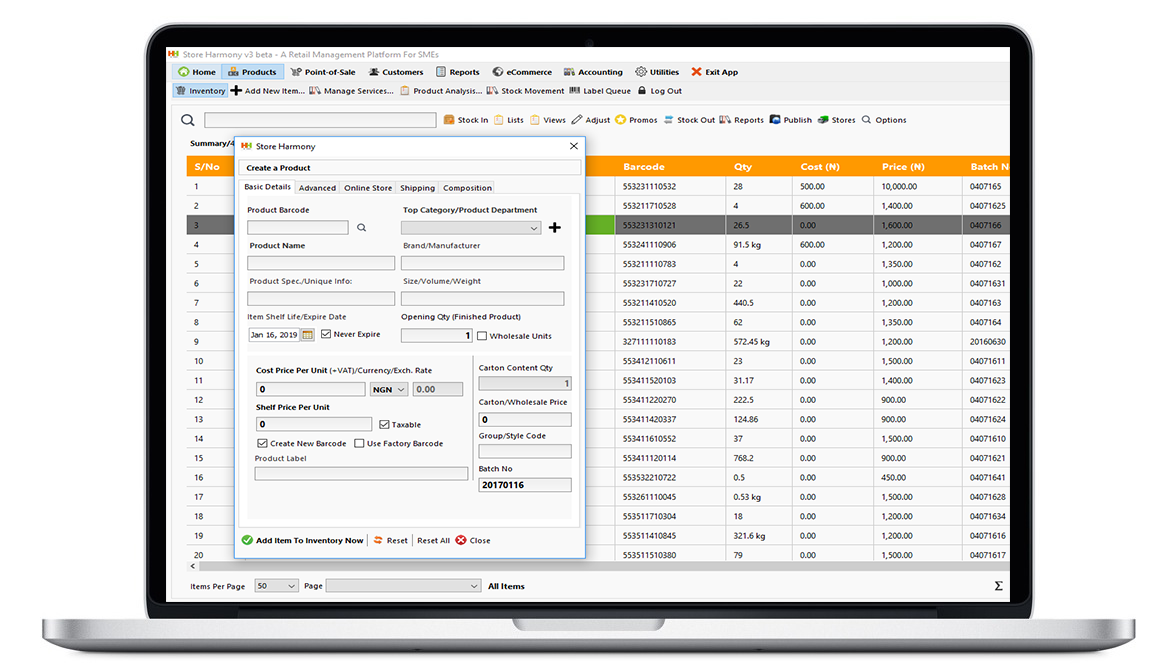Open the Lists toolbar icon
The image size is (1171, 666).
click(498, 119)
